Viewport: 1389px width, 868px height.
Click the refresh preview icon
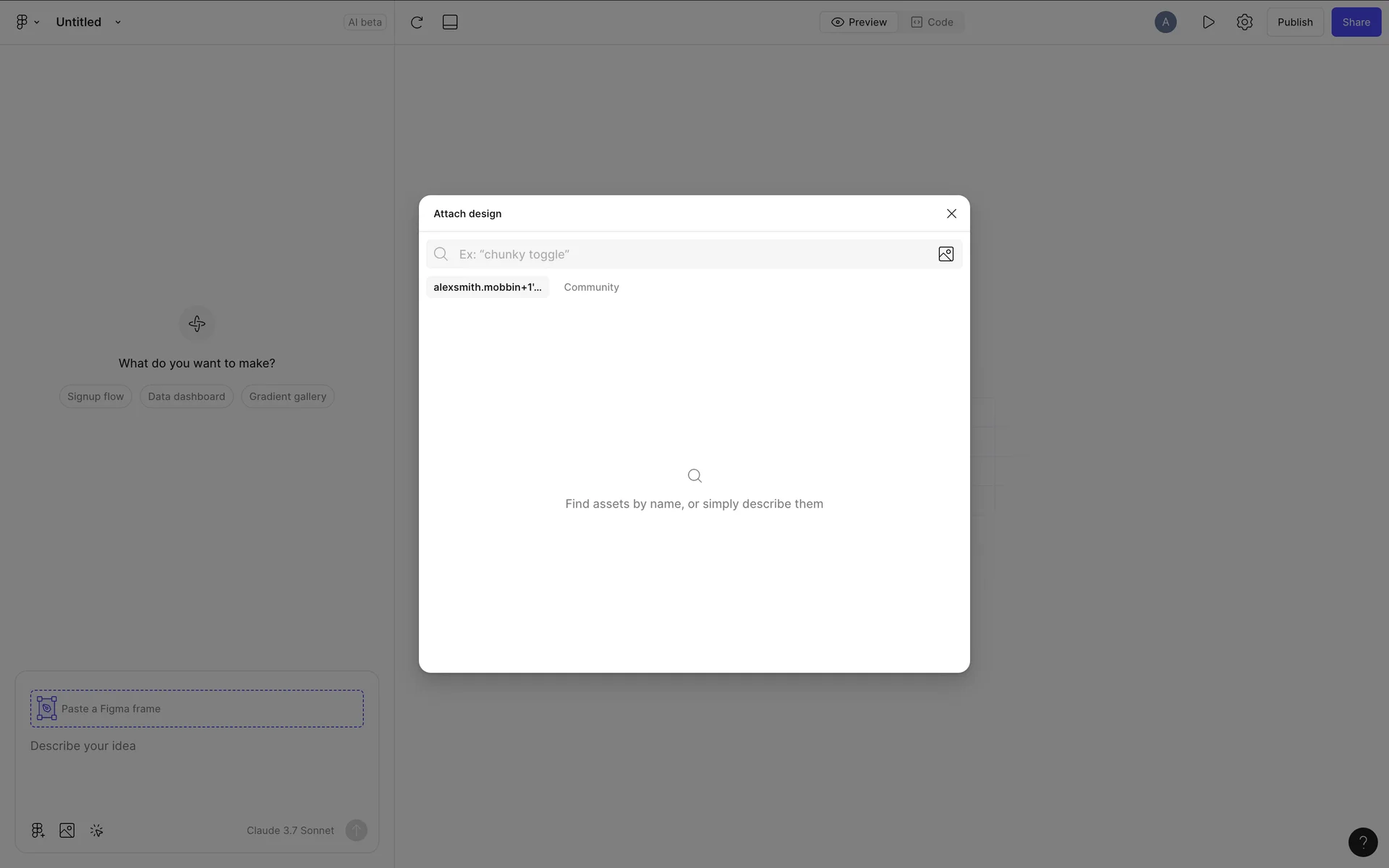(x=417, y=22)
